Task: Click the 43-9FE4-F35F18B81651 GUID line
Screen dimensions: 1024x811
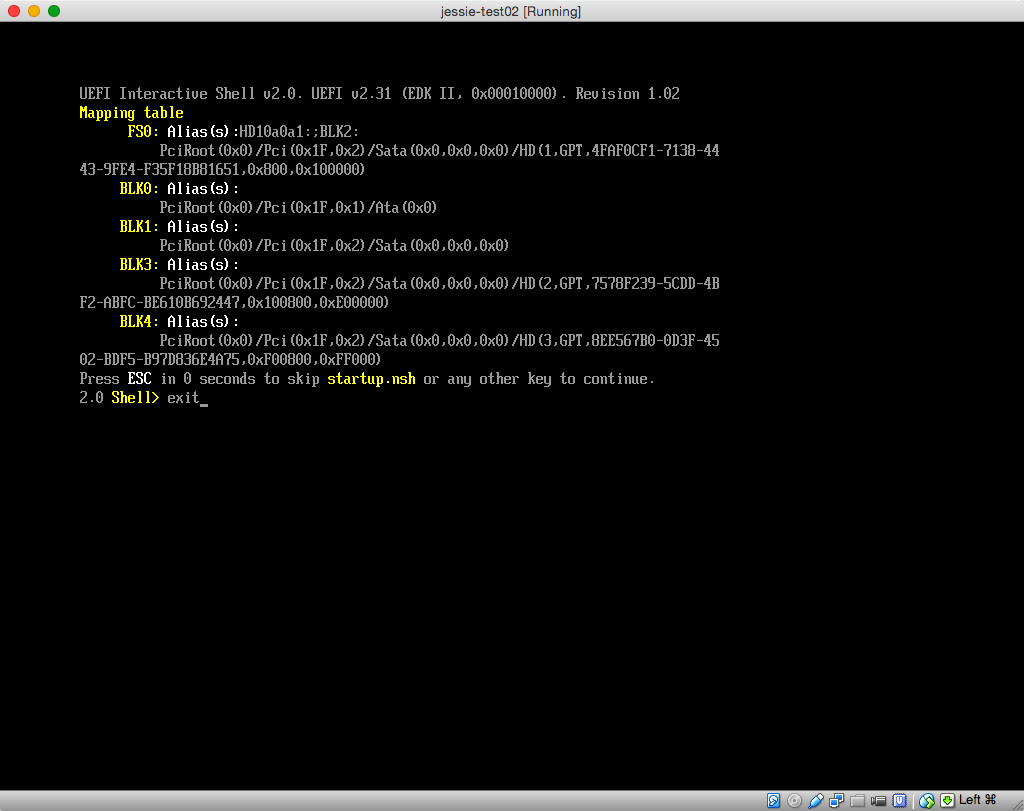Action: 222,169
